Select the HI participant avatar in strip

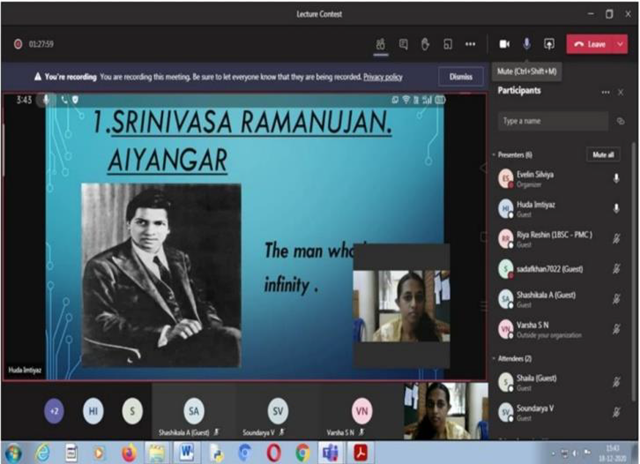(93, 411)
